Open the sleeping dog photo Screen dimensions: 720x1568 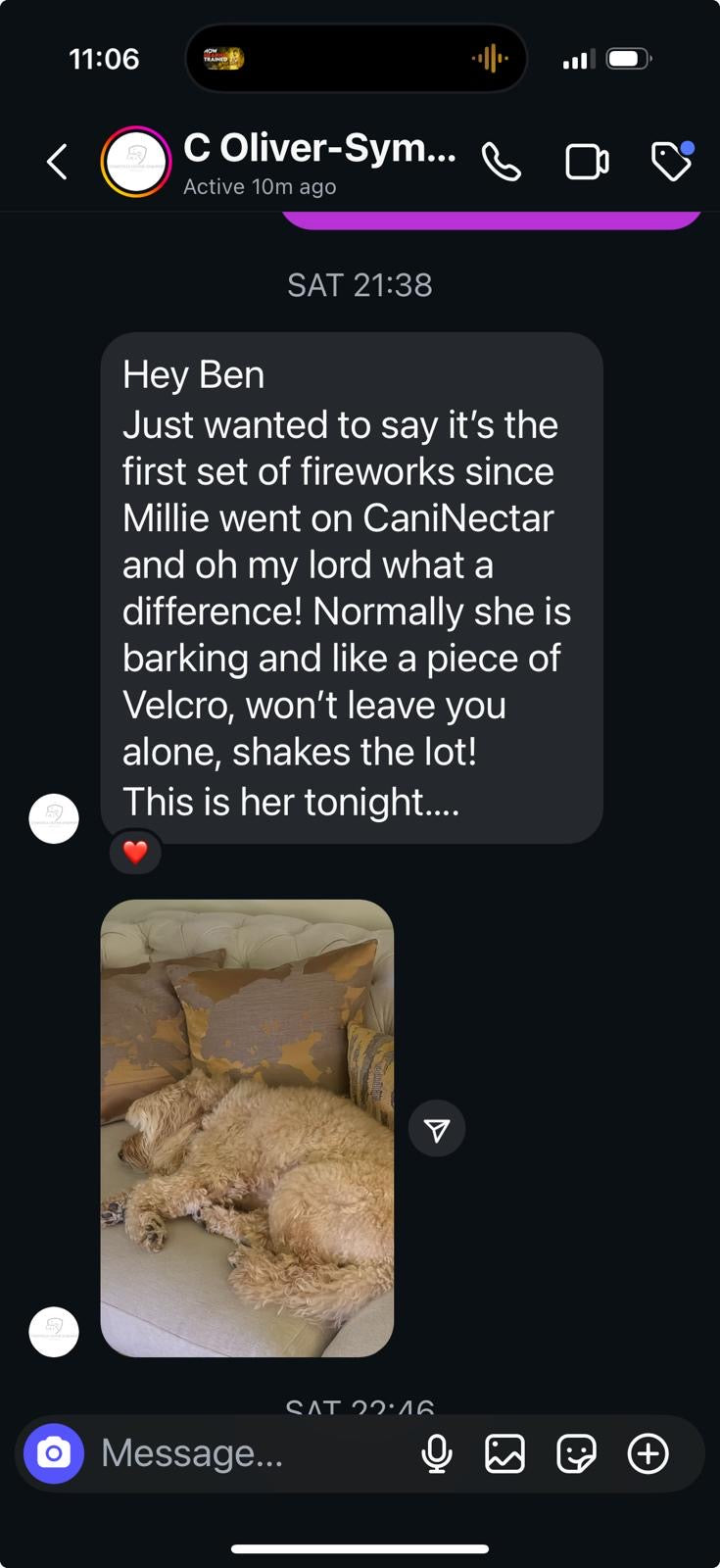pos(247,1128)
